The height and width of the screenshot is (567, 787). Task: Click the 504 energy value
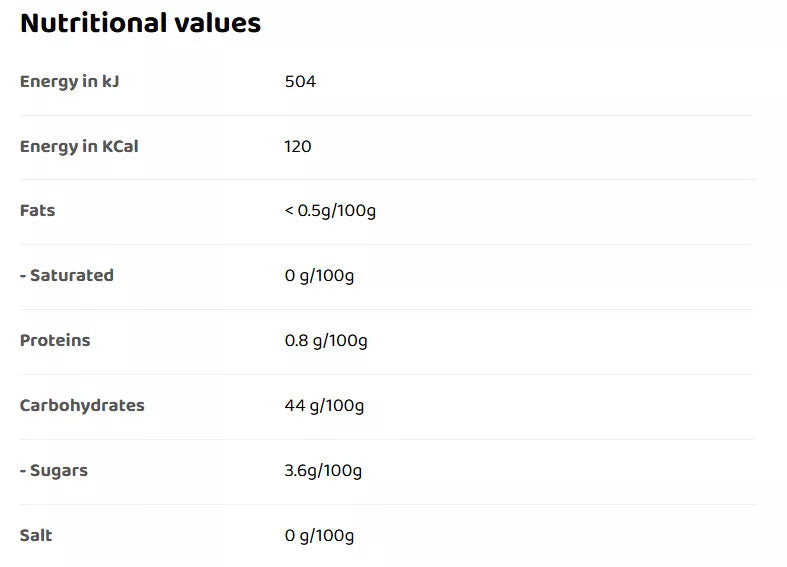(300, 81)
